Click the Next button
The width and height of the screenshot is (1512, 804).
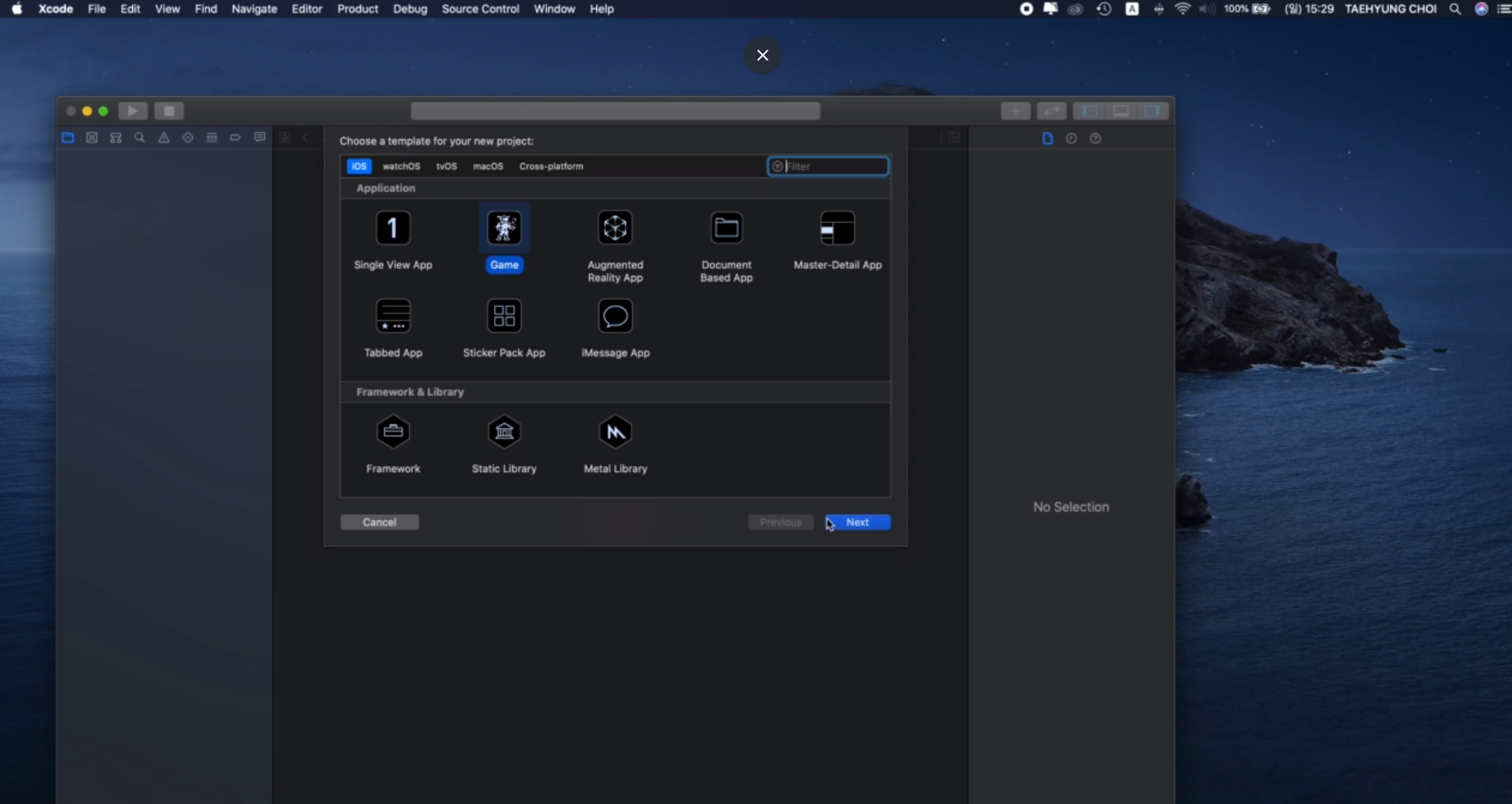(x=857, y=522)
